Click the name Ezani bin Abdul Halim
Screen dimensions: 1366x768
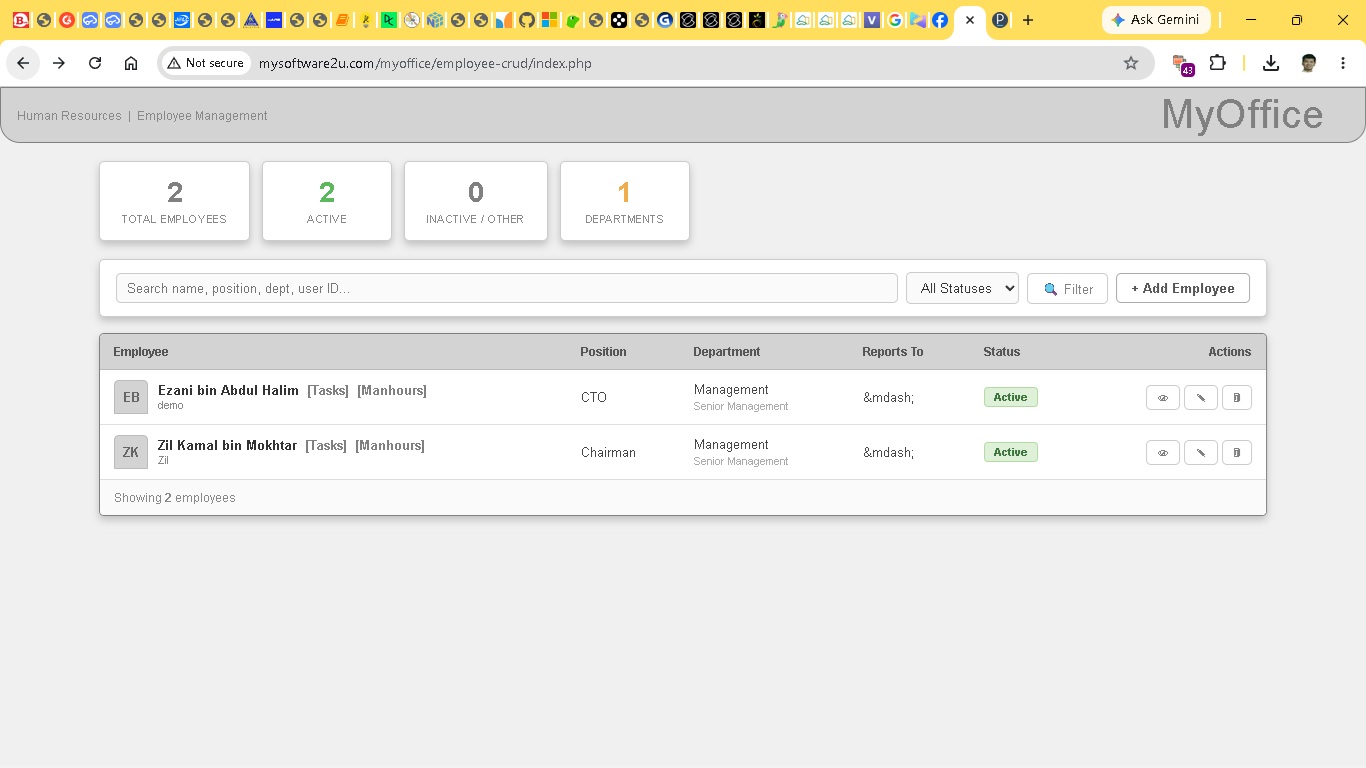(x=228, y=390)
